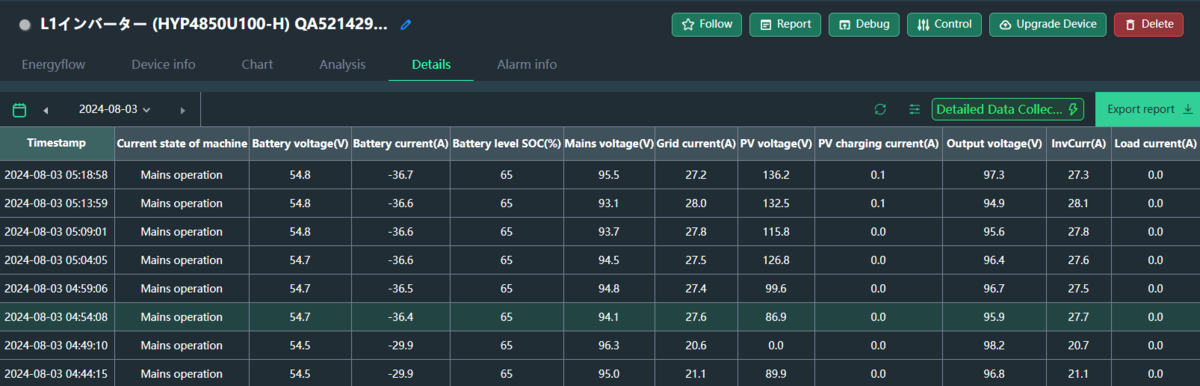Click the pencil edit icon beside device name
1200x386 pixels.
[x=405, y=24]
